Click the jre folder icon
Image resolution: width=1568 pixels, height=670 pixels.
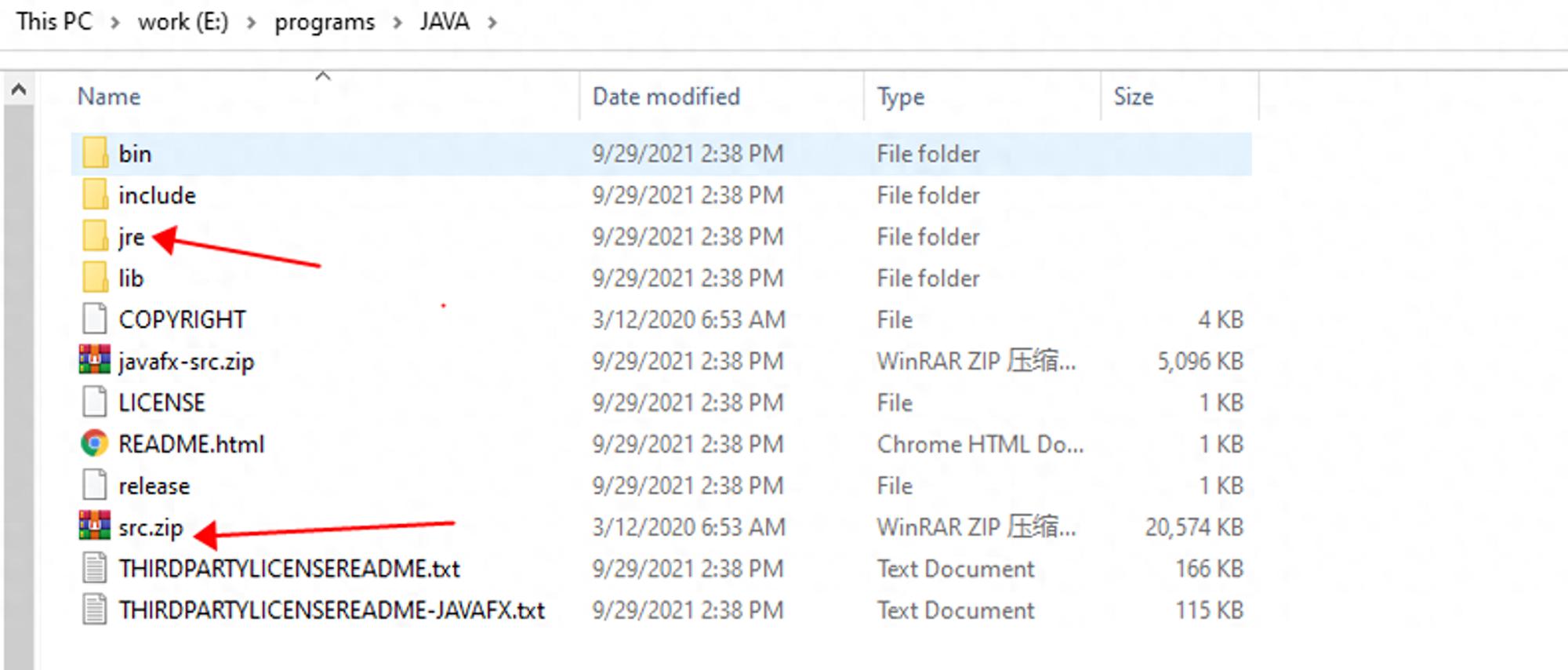(95, 236)
